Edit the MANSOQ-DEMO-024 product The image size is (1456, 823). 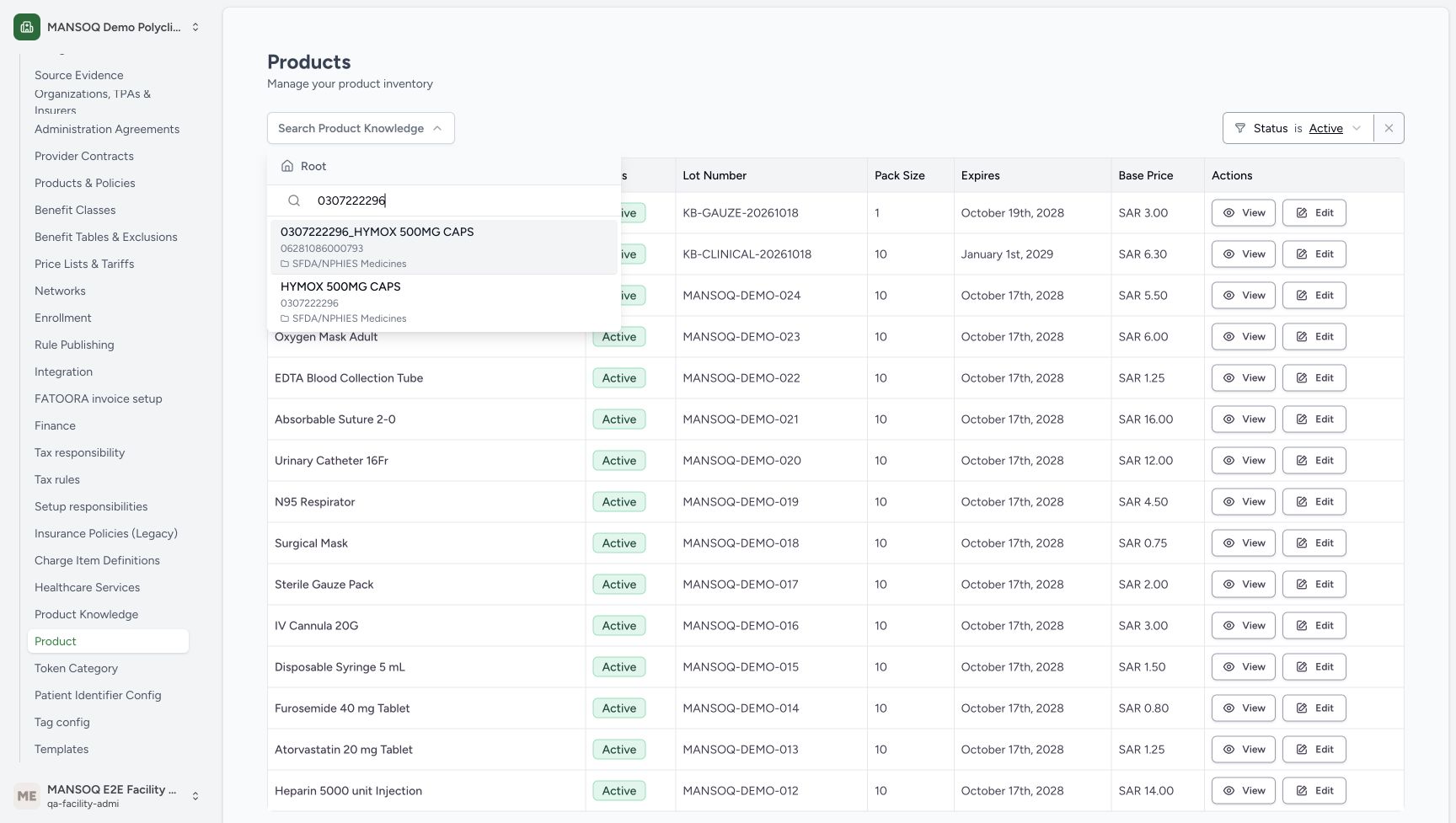pyautogui.click(x=1314, y=296)
